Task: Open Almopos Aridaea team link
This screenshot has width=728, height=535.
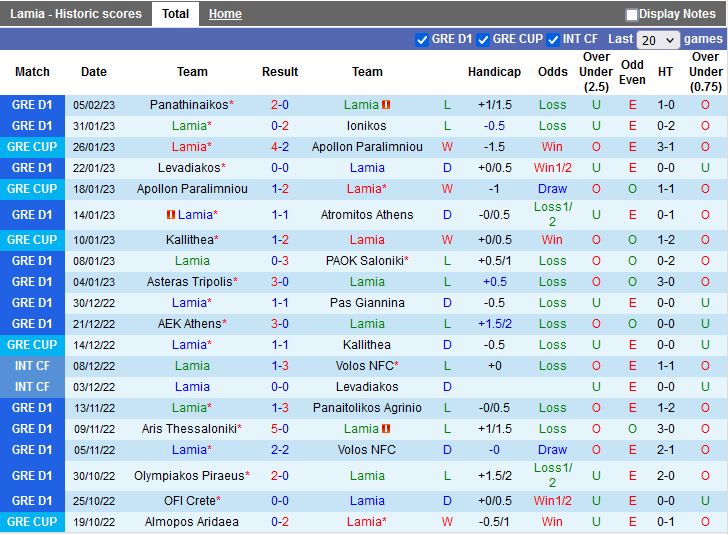Action: (x=192, y=522)
